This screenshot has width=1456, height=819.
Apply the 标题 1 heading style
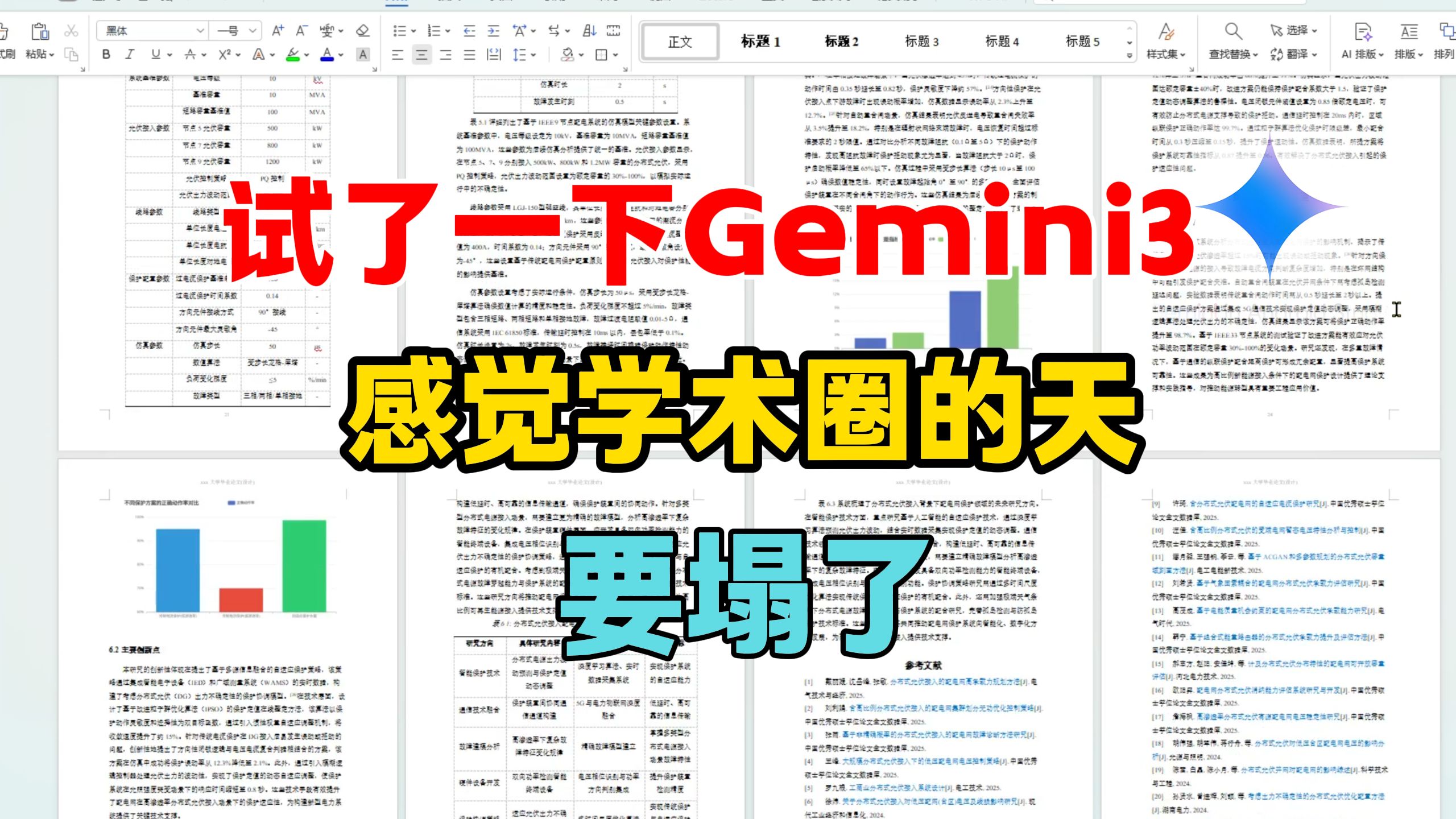coord(760,42)
